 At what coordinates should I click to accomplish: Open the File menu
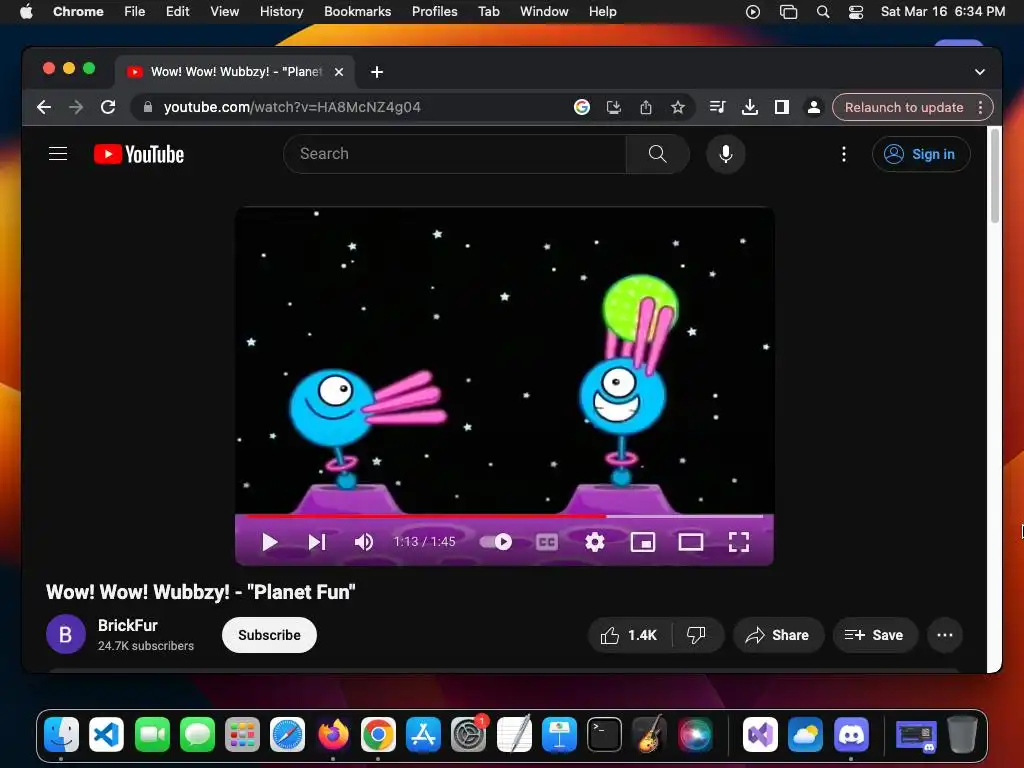tap(135, 12)
